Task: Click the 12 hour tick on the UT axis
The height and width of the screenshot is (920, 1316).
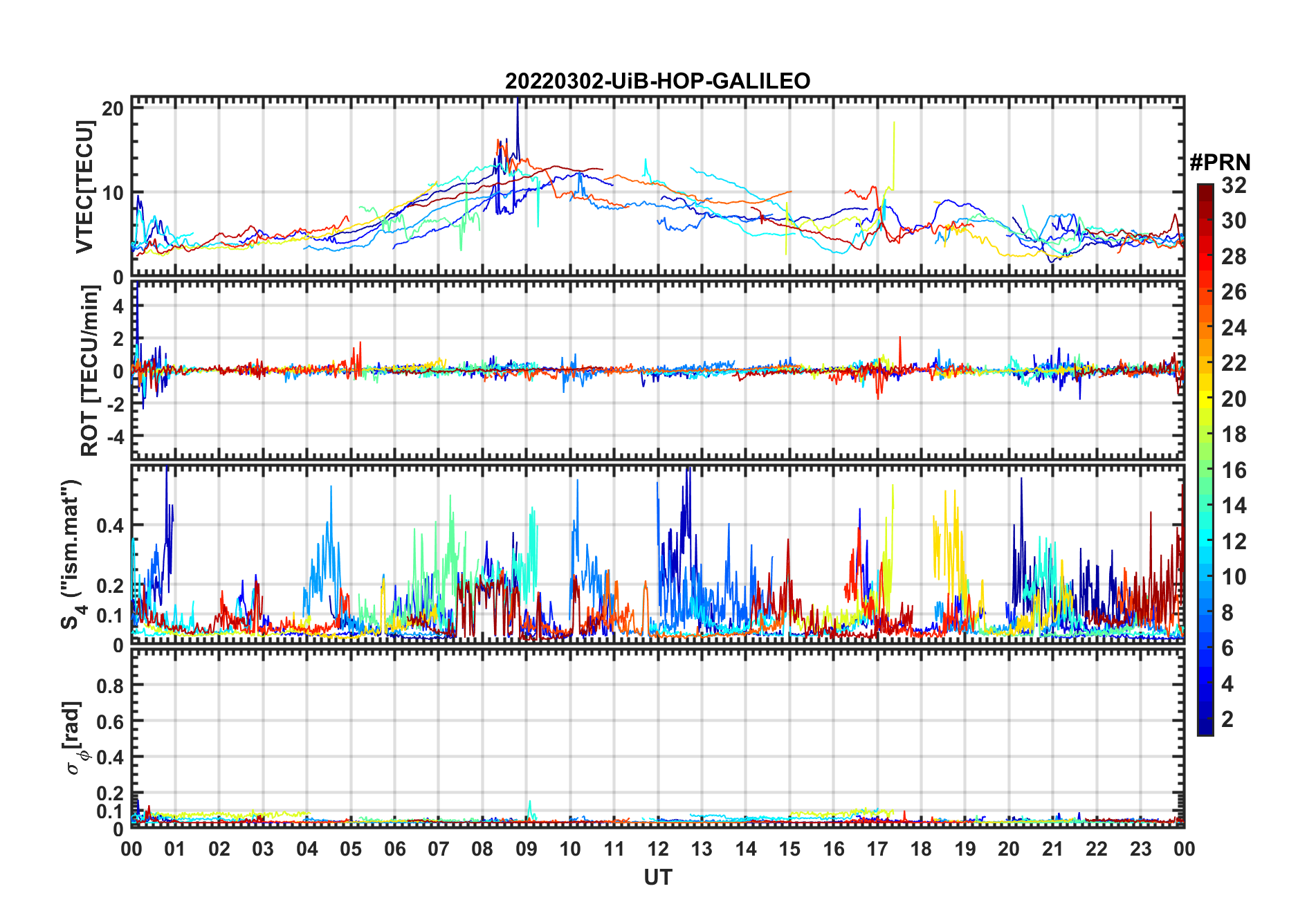Action: click(657, 849)
